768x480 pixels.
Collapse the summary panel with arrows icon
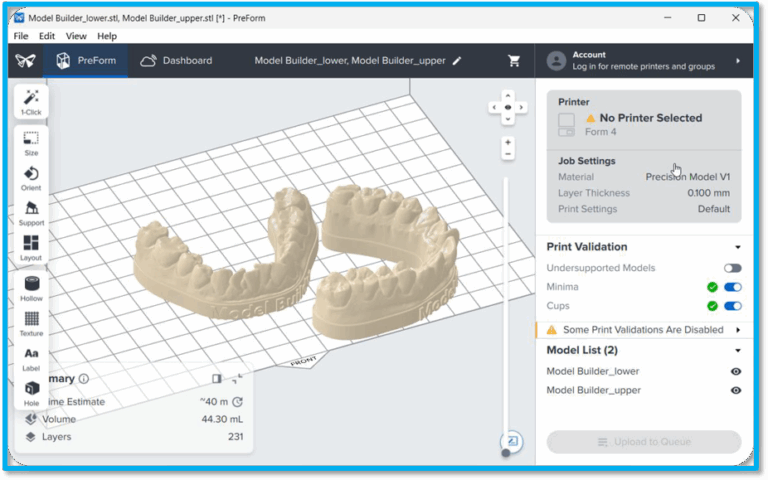tap(237, 379)
